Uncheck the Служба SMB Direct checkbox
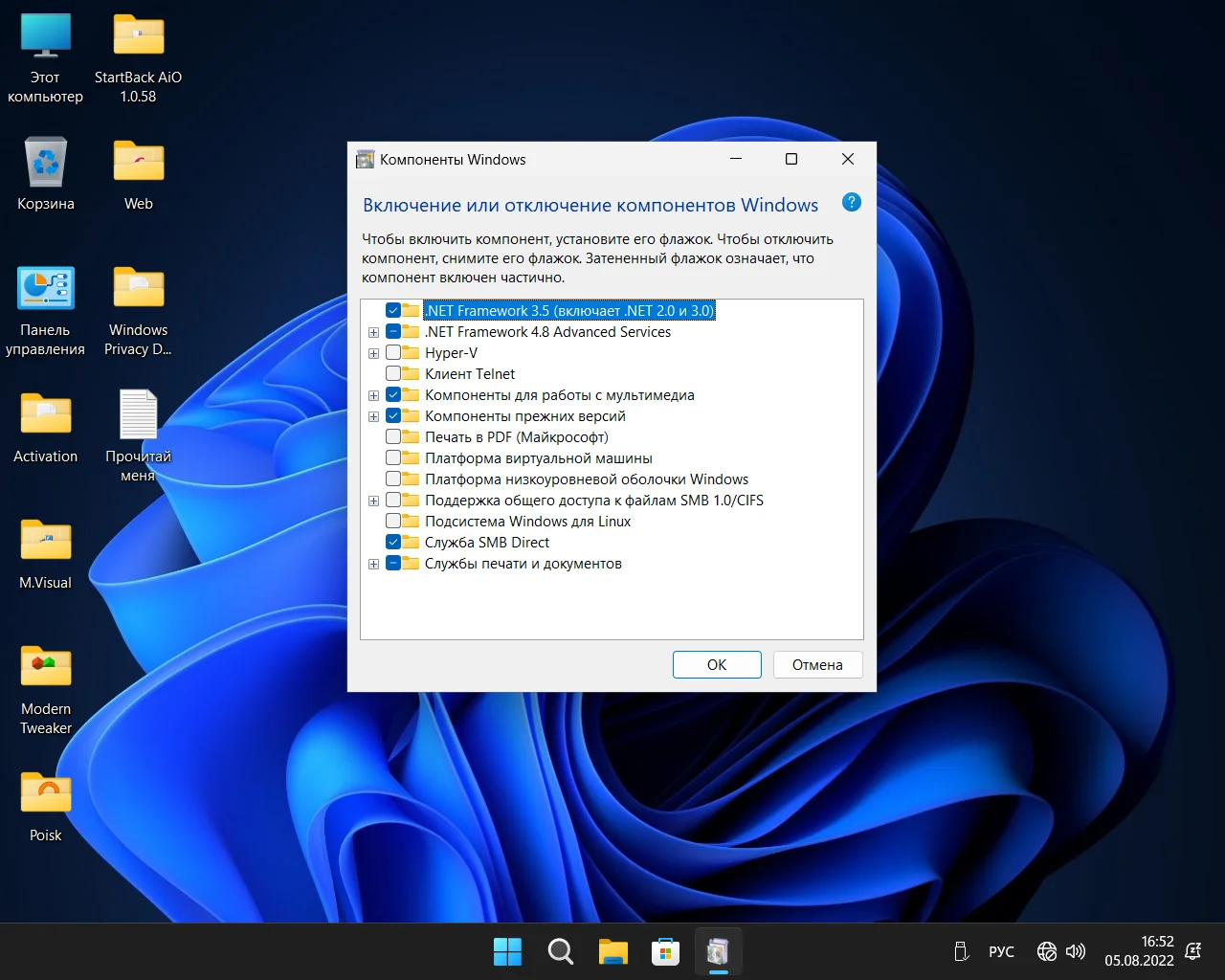Viewport: 1225px width, 980px height. point(393,543)
